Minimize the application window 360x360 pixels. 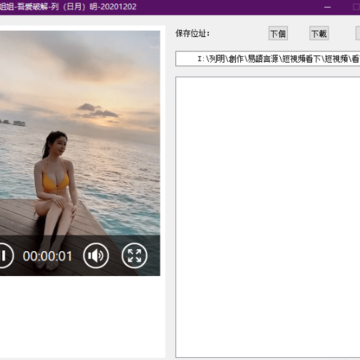point(328,7)
